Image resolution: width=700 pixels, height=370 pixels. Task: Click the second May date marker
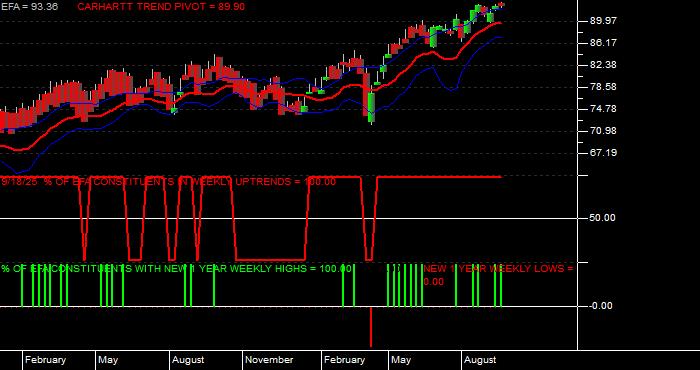pos(401,360)
